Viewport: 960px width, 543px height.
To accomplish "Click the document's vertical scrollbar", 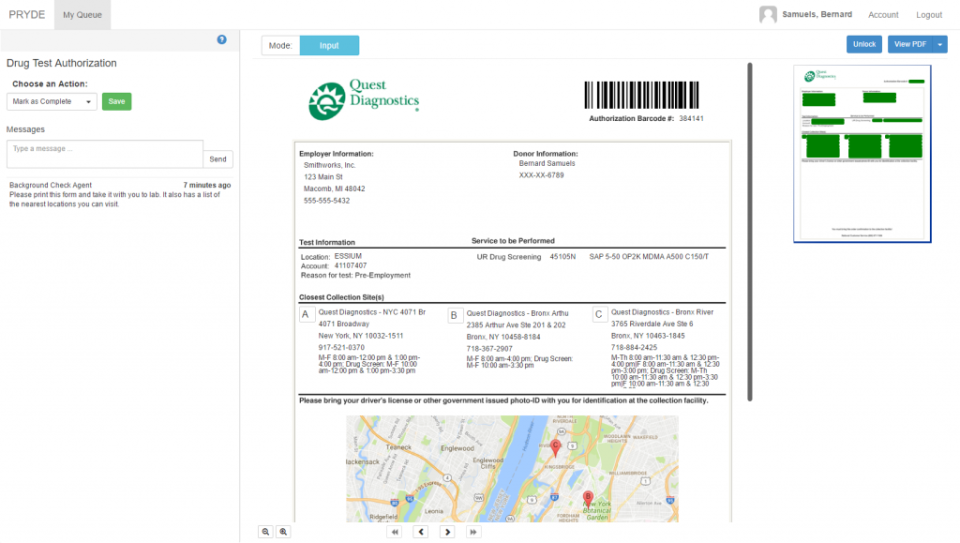I will click(x=750, y=230).
